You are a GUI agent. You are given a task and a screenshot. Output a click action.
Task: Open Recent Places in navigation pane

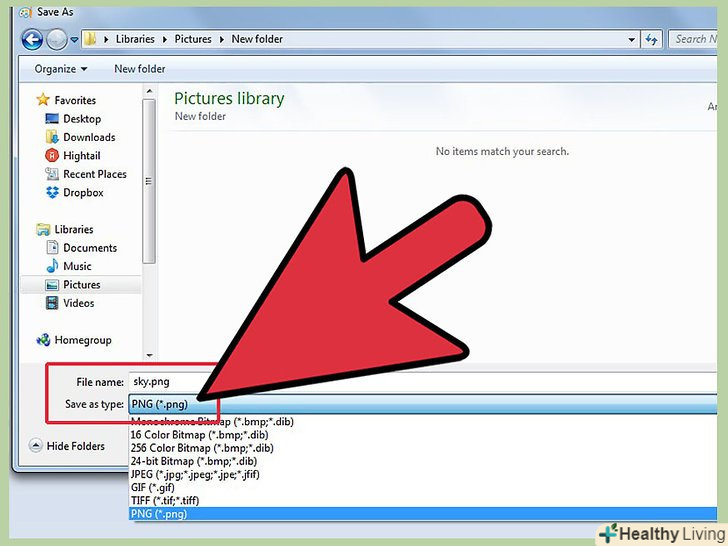[x=95, y=174]
